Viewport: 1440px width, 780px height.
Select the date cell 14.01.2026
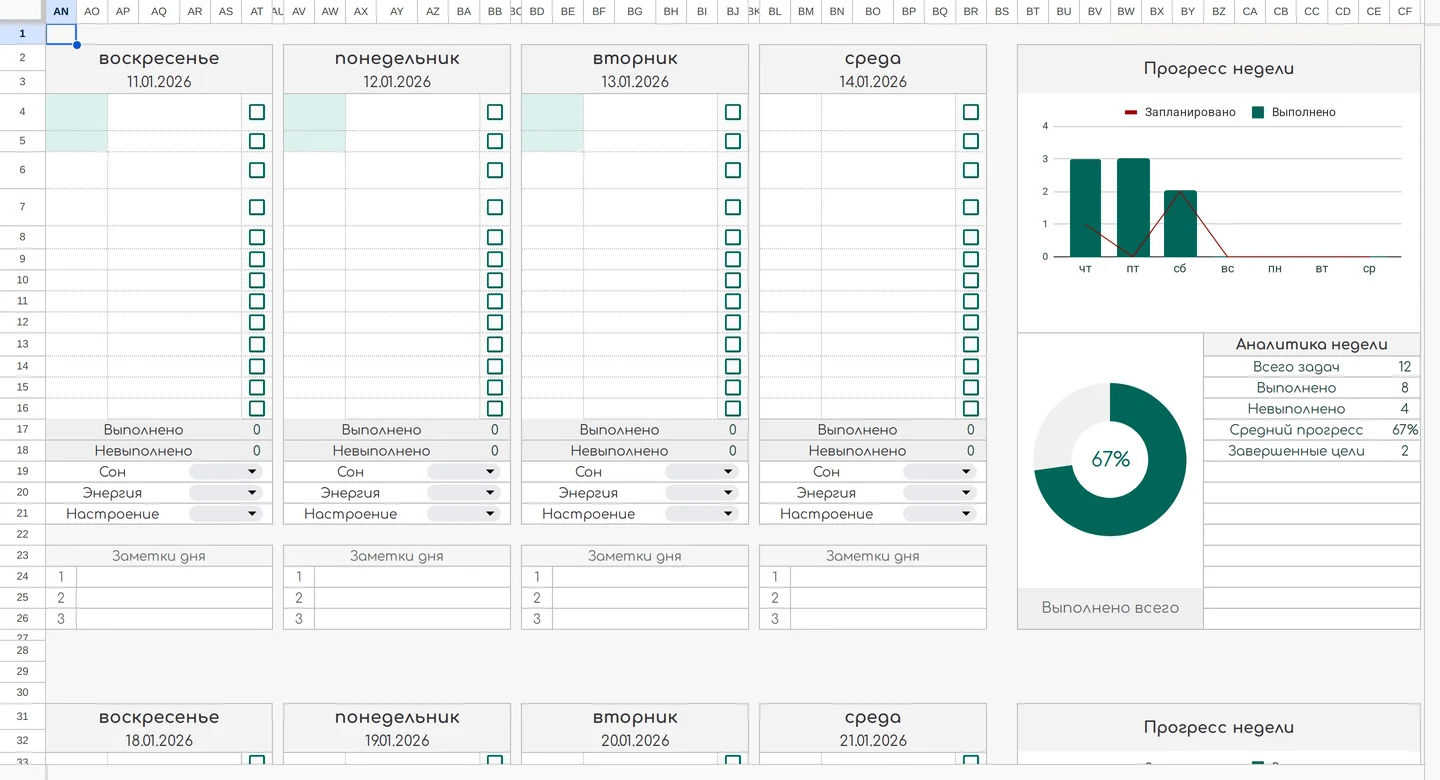pyautogui.click(x=873, y=82)
